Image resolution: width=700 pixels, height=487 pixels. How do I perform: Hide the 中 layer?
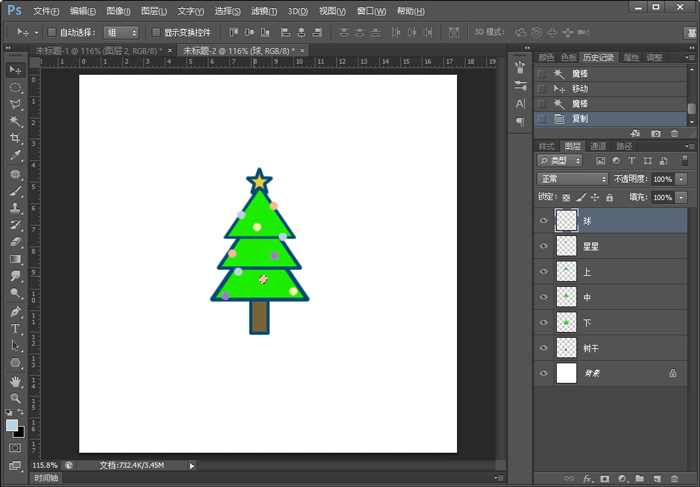(x=544, y=297)
